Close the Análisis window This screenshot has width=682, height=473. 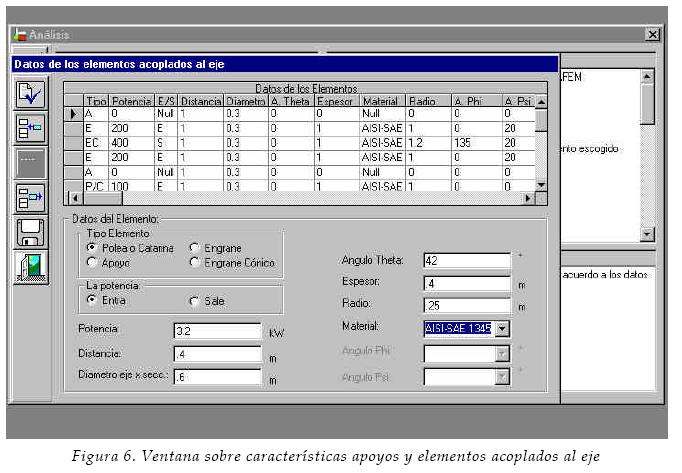pos(652,35)
